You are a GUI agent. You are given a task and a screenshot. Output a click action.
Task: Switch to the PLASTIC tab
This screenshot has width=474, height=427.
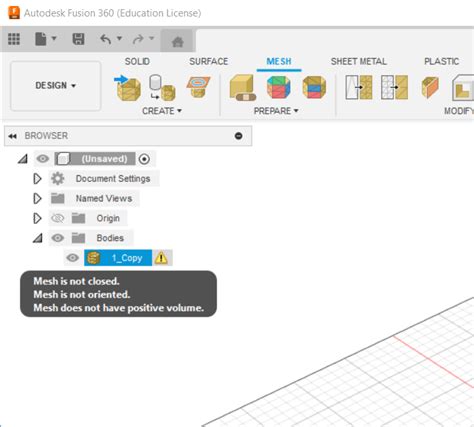pos(441,61)
